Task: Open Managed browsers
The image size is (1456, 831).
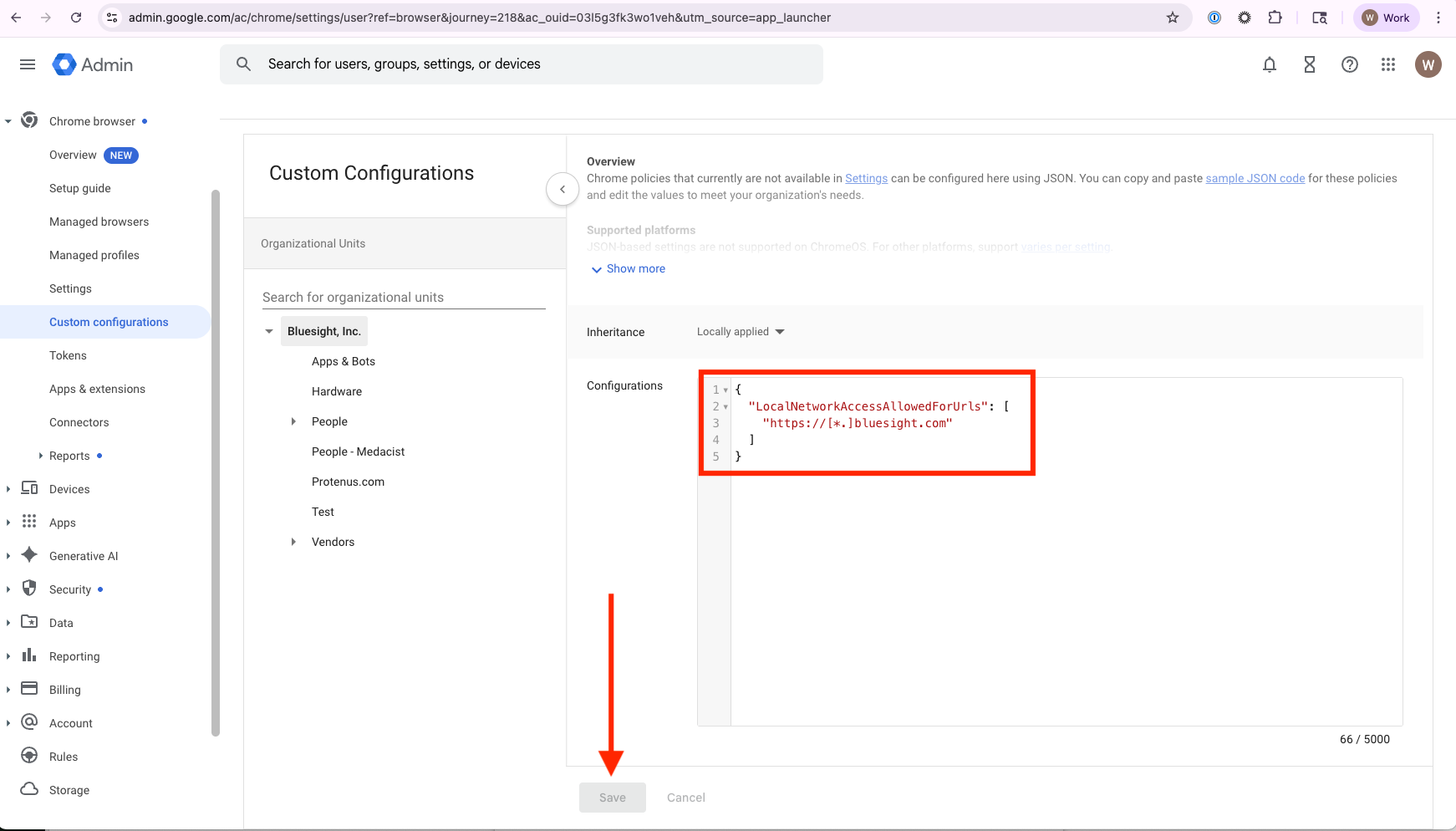Action: pos(99,222)
